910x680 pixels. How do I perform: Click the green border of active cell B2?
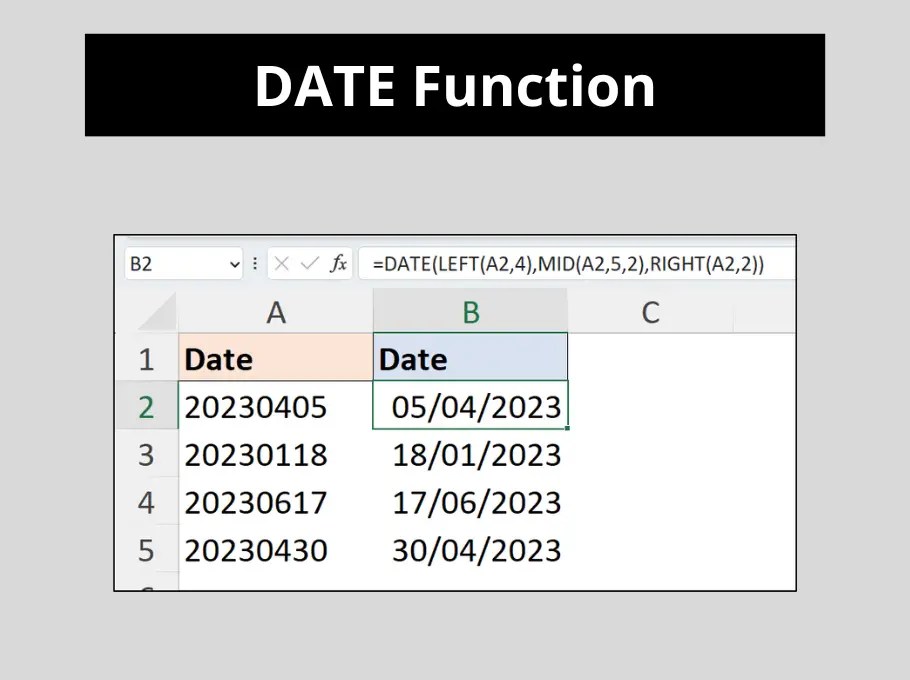point(470,383)
